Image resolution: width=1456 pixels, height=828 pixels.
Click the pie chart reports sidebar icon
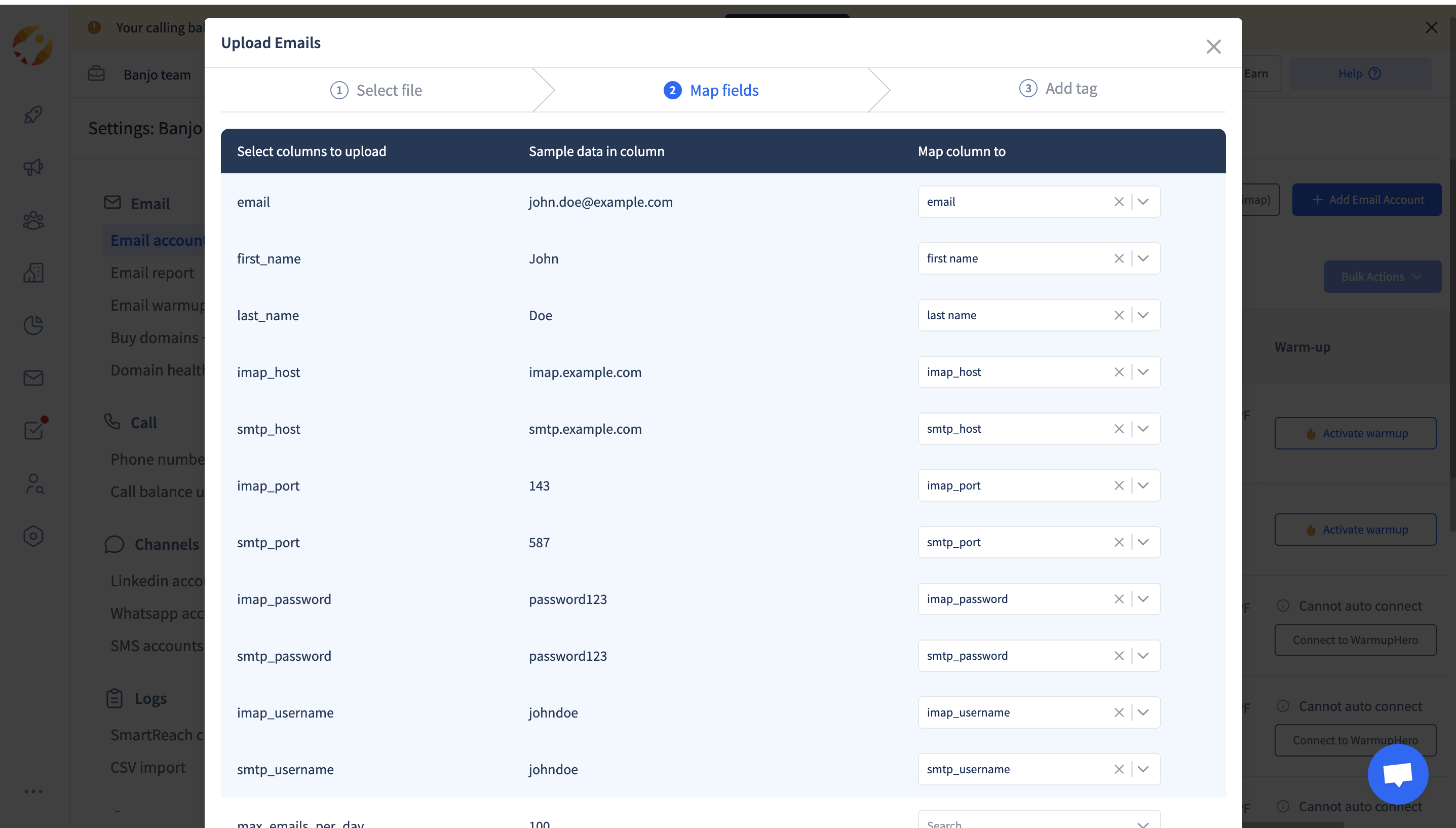coord(33,325)
